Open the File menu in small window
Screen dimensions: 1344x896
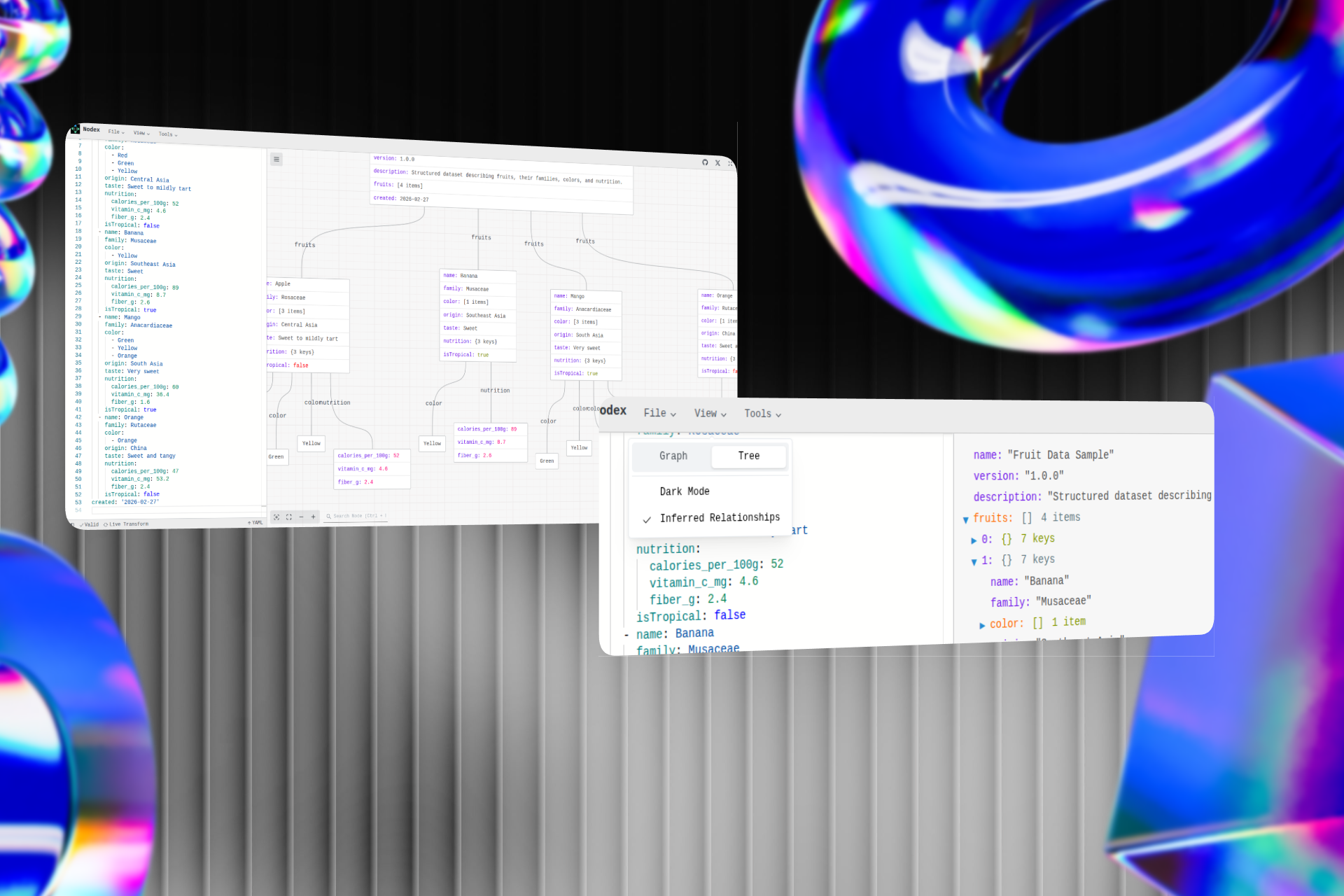pyautogui.click(x=115, y=132)
